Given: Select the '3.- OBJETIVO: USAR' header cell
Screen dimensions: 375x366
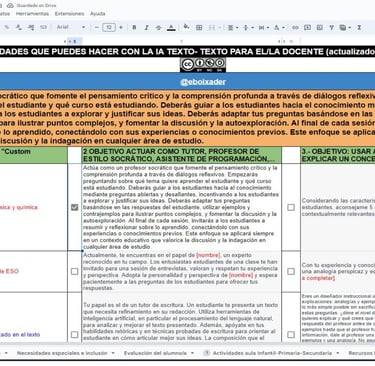Looking at the screenshot, I should pyautogui.click(x=338, y=155).
